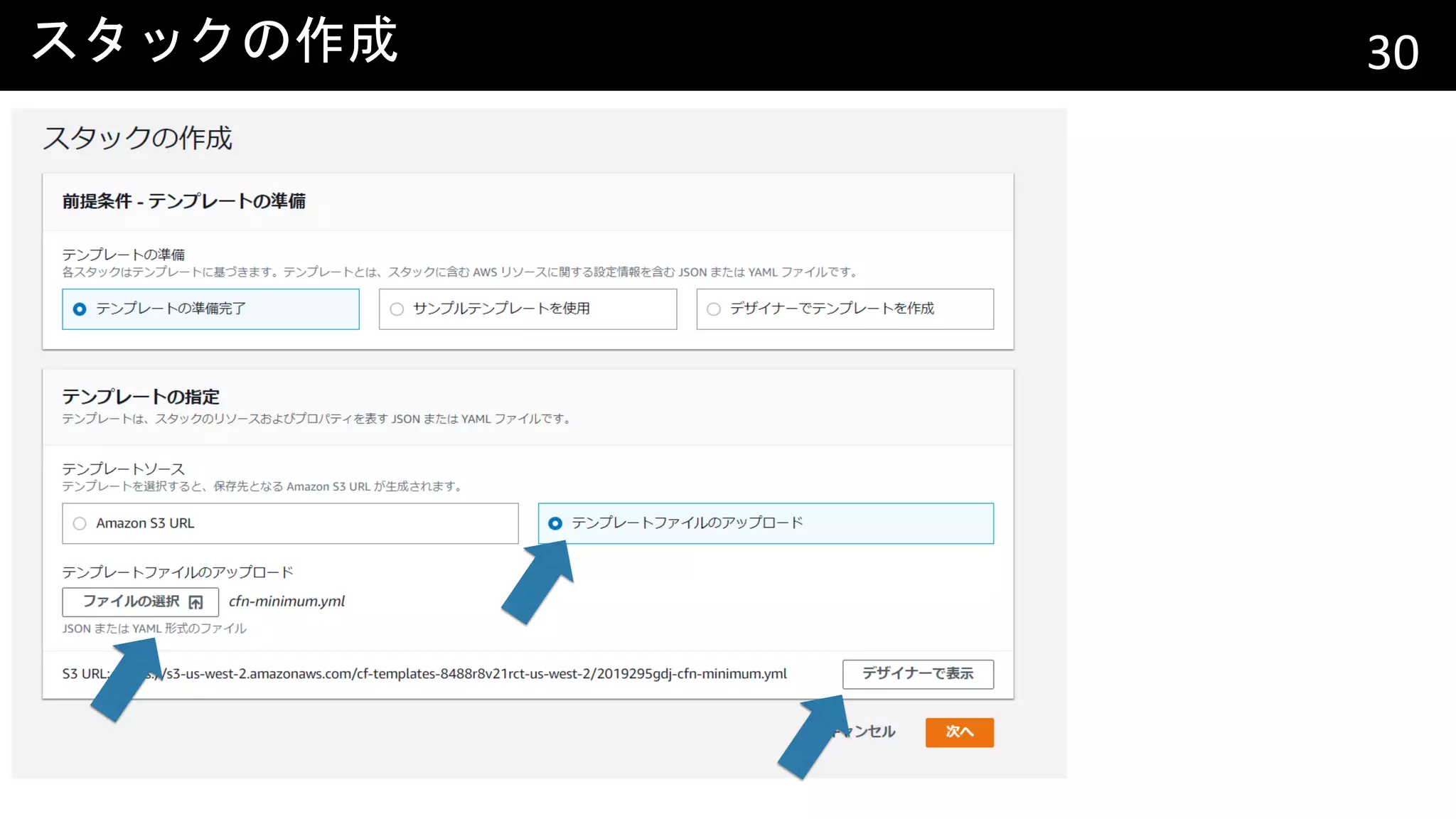1456x819 pixels.
Task: Click the blue arrow pointing at the upload option
Action: [540, 581]
